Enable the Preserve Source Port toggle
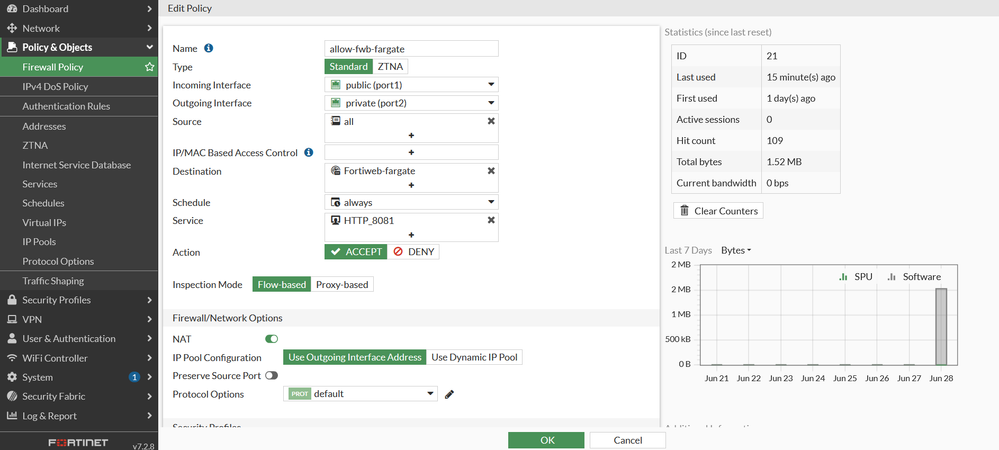Image resolution: width=999 pixels, height=450 pixels. pos(271,376)
